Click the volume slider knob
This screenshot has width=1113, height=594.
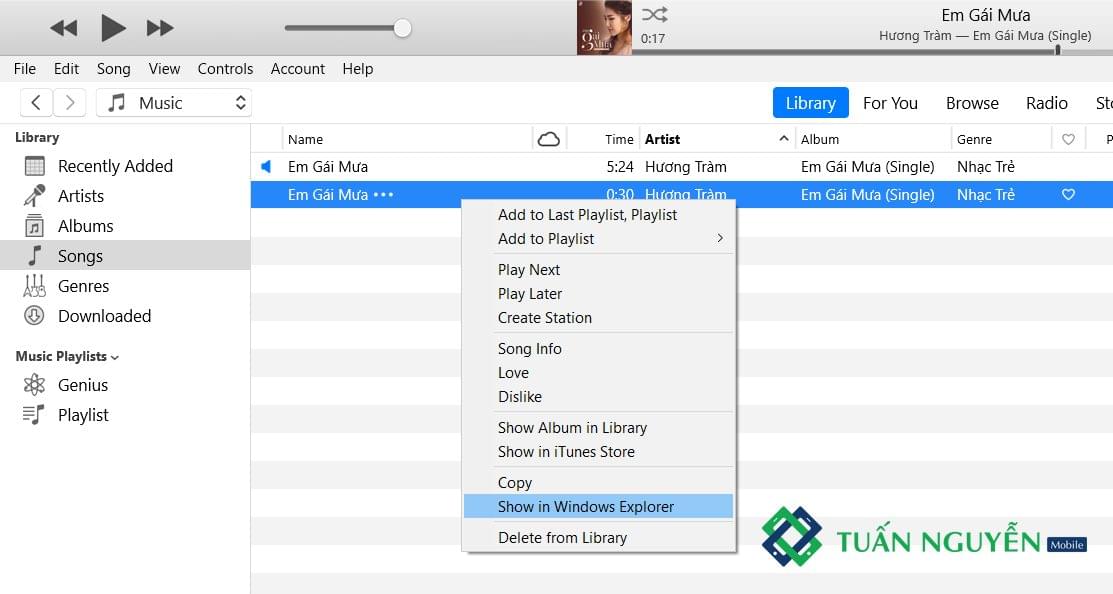(402, 28)
